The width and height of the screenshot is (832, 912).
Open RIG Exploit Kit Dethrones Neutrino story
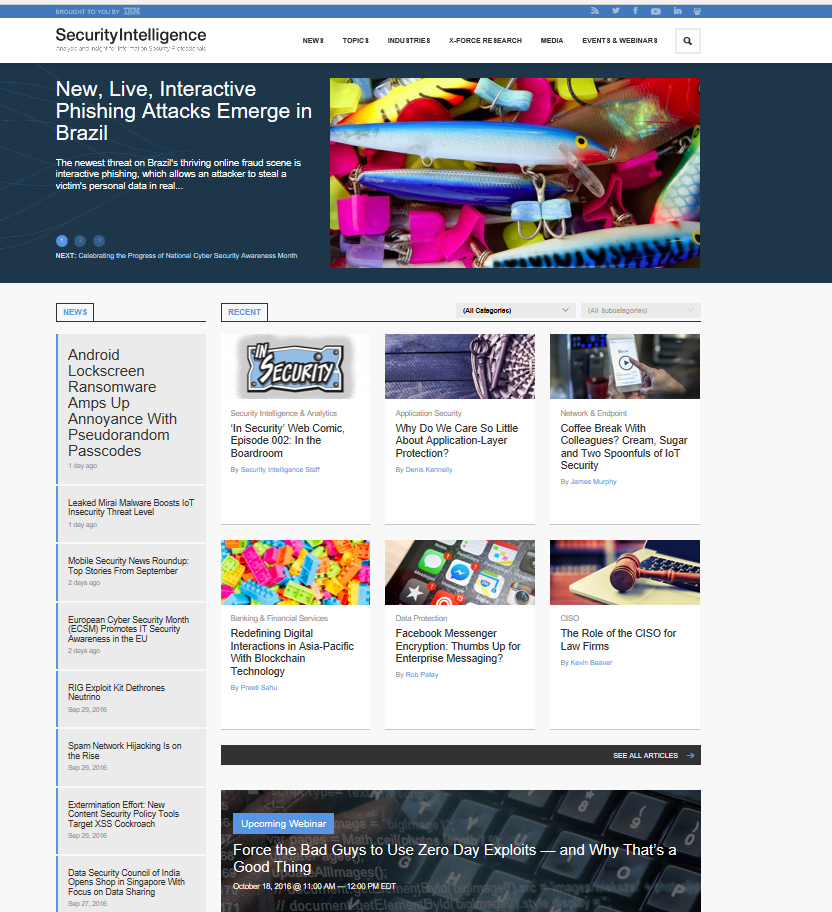pos(116,692)
